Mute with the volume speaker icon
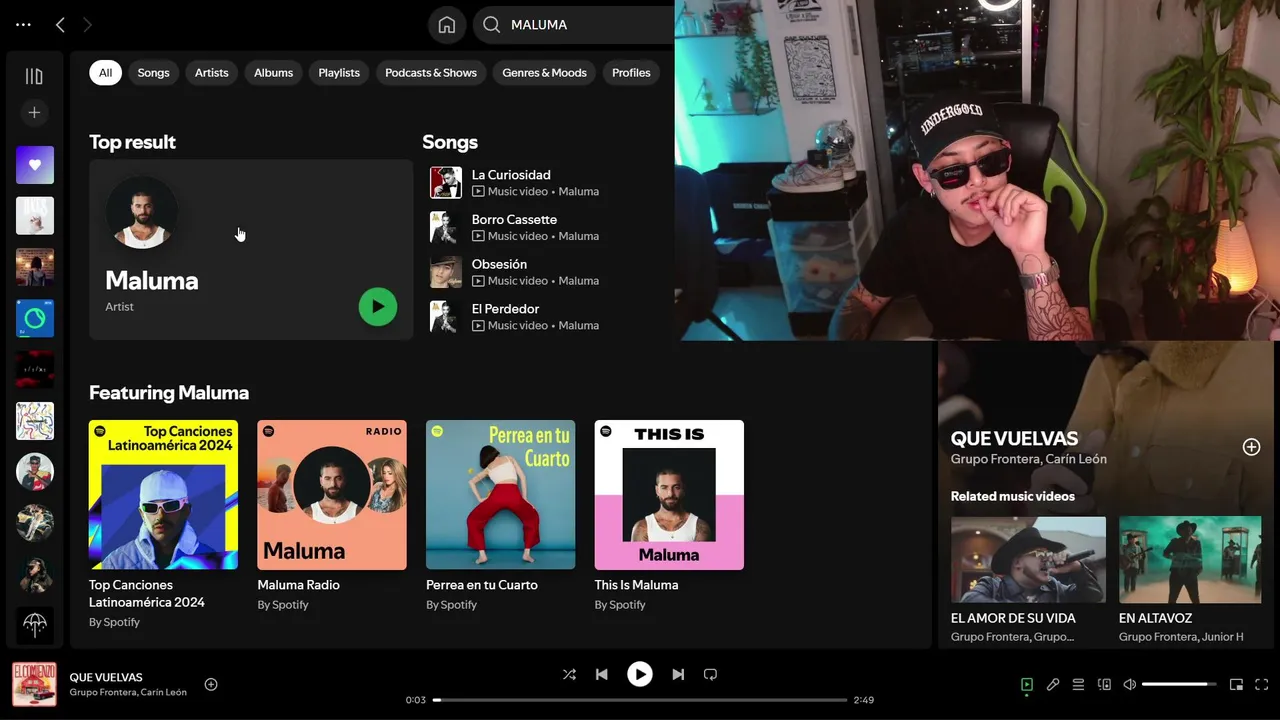The height and width of the screenshot is (720, 1280). coord(1130,685)
